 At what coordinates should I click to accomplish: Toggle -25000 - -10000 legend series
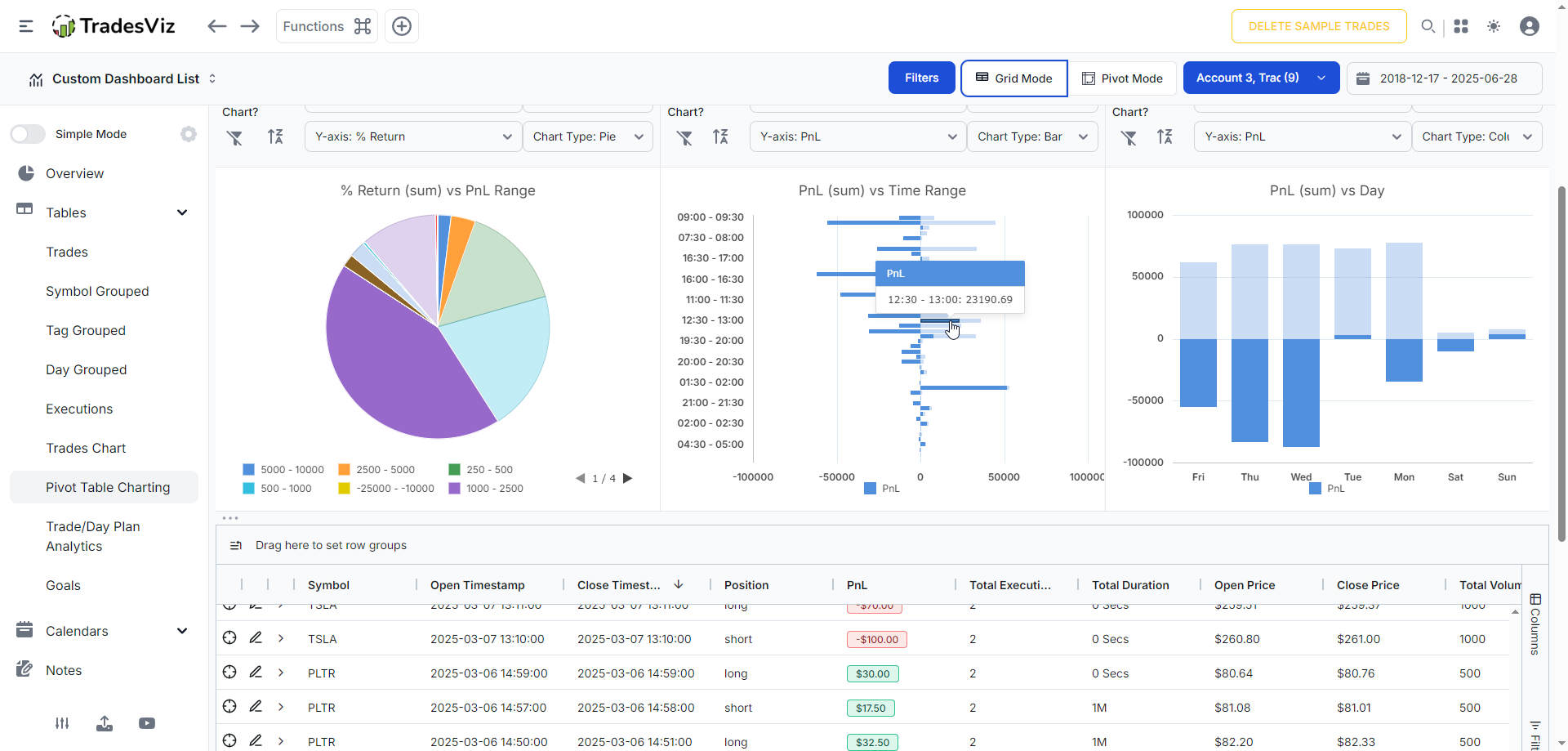point(386,489)
